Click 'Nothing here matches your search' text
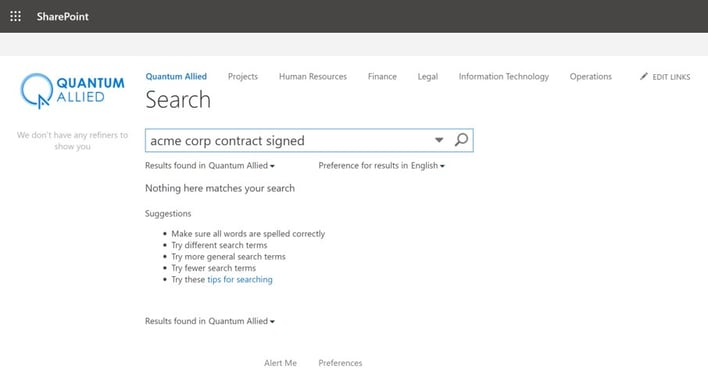 (220, 188)
